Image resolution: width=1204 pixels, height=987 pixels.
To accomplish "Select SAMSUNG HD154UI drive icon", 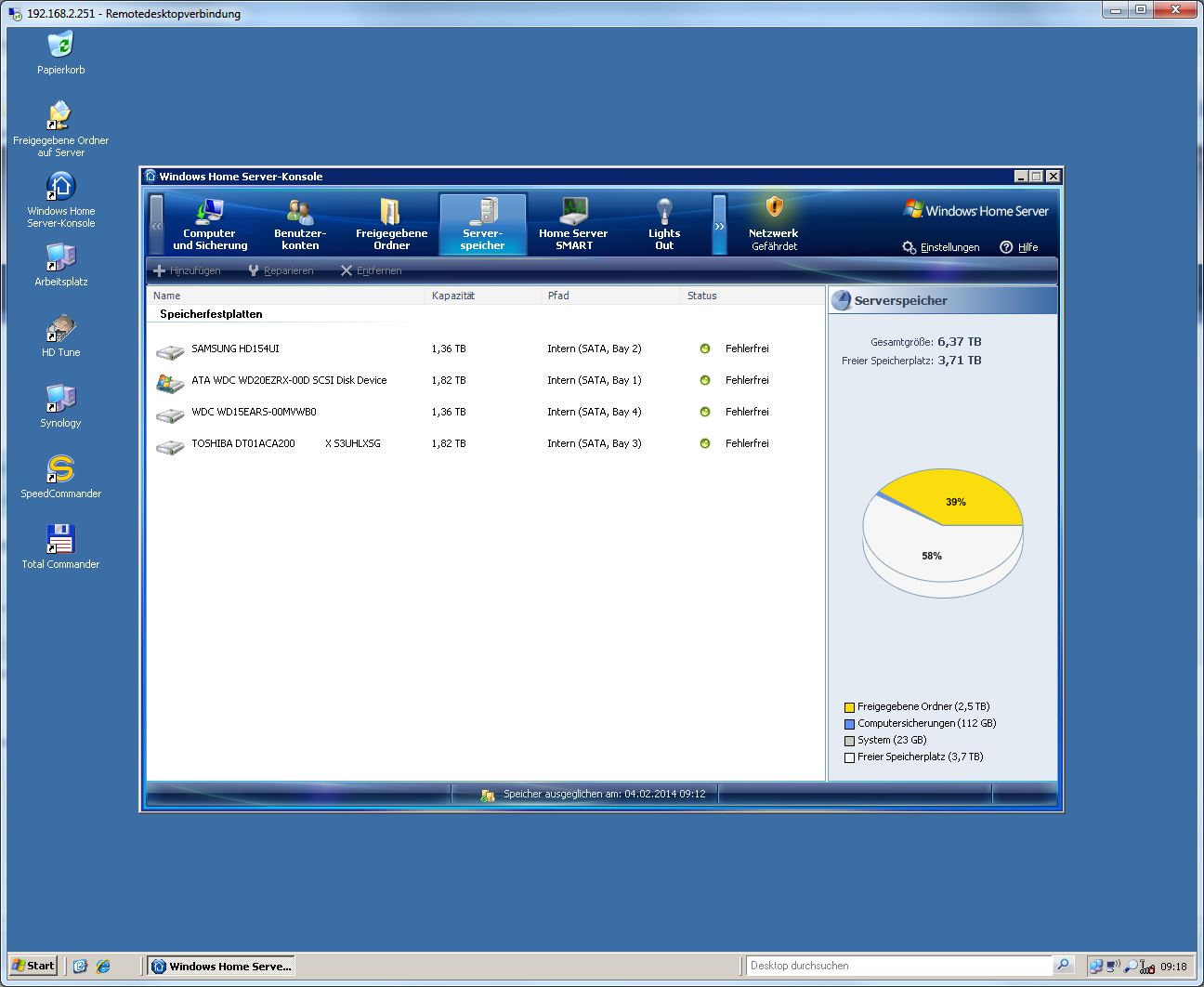I will click(x=170, y=351).
